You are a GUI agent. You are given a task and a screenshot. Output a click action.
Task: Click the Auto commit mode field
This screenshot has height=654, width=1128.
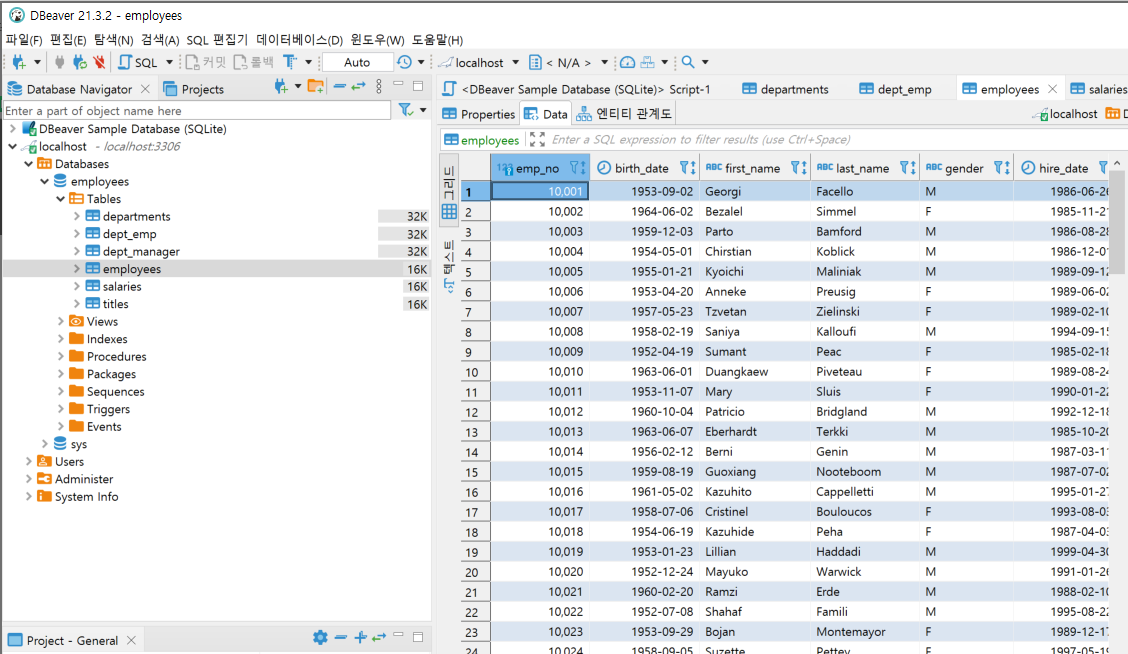357,63
